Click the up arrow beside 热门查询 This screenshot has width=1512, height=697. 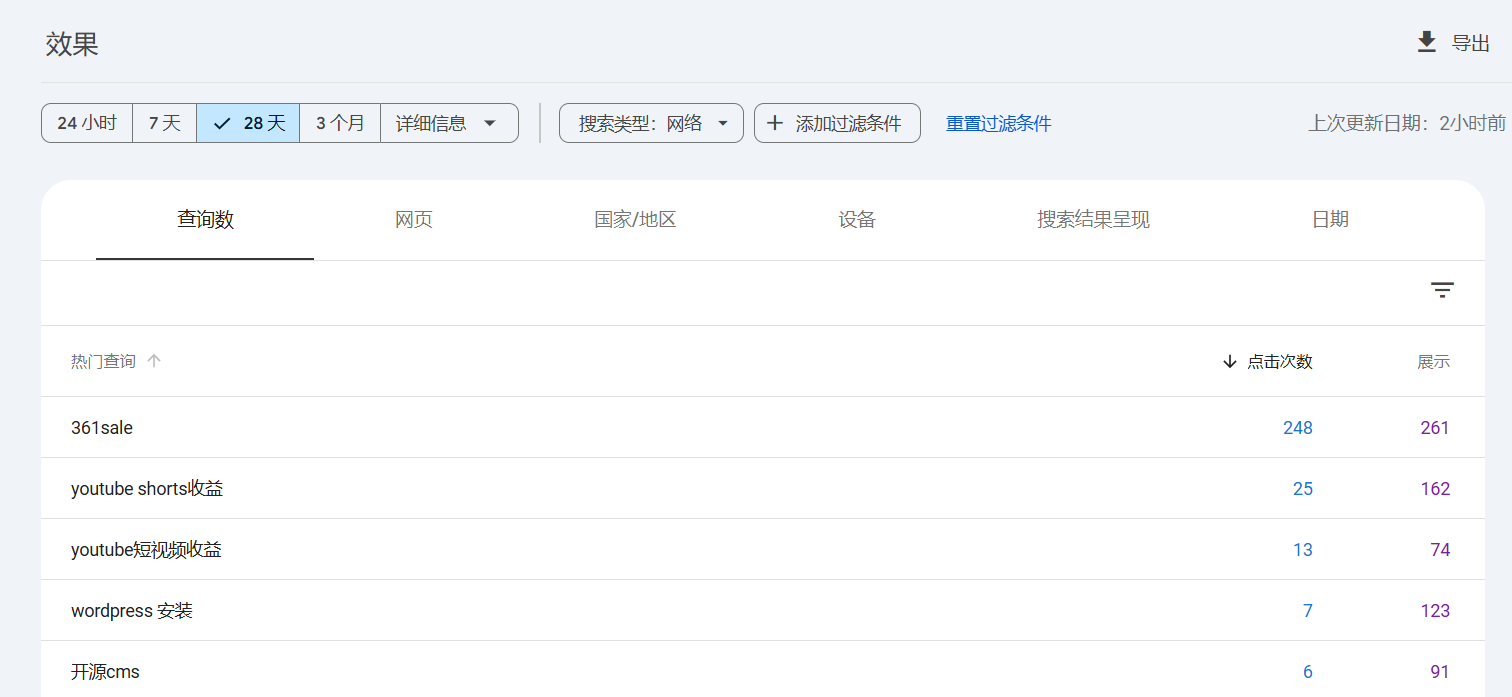(154, 362)
